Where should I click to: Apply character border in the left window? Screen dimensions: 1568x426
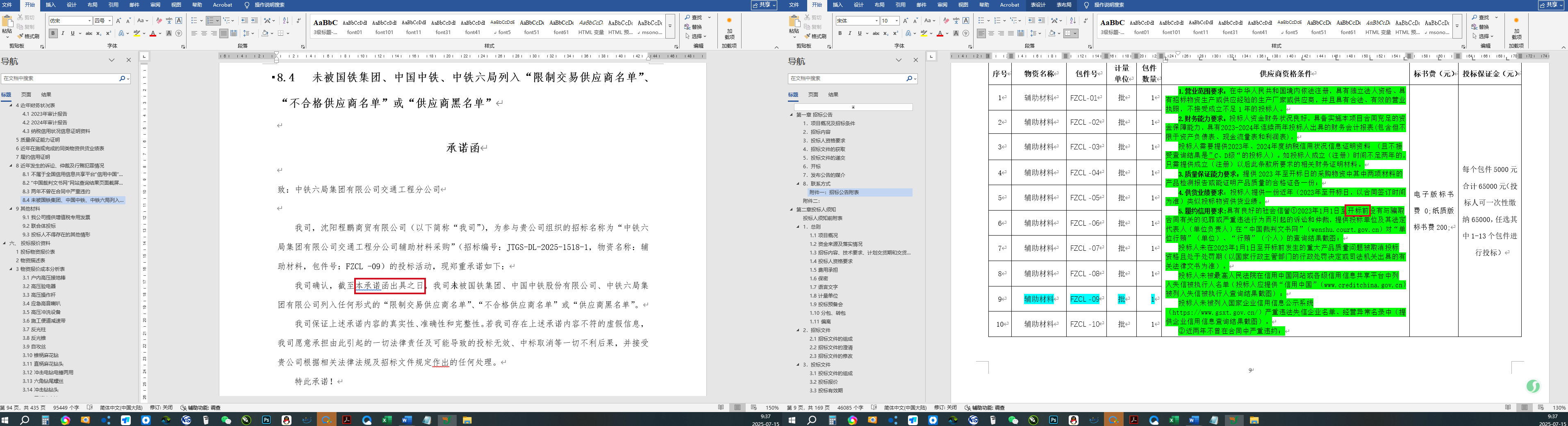[x=178, y=21]
